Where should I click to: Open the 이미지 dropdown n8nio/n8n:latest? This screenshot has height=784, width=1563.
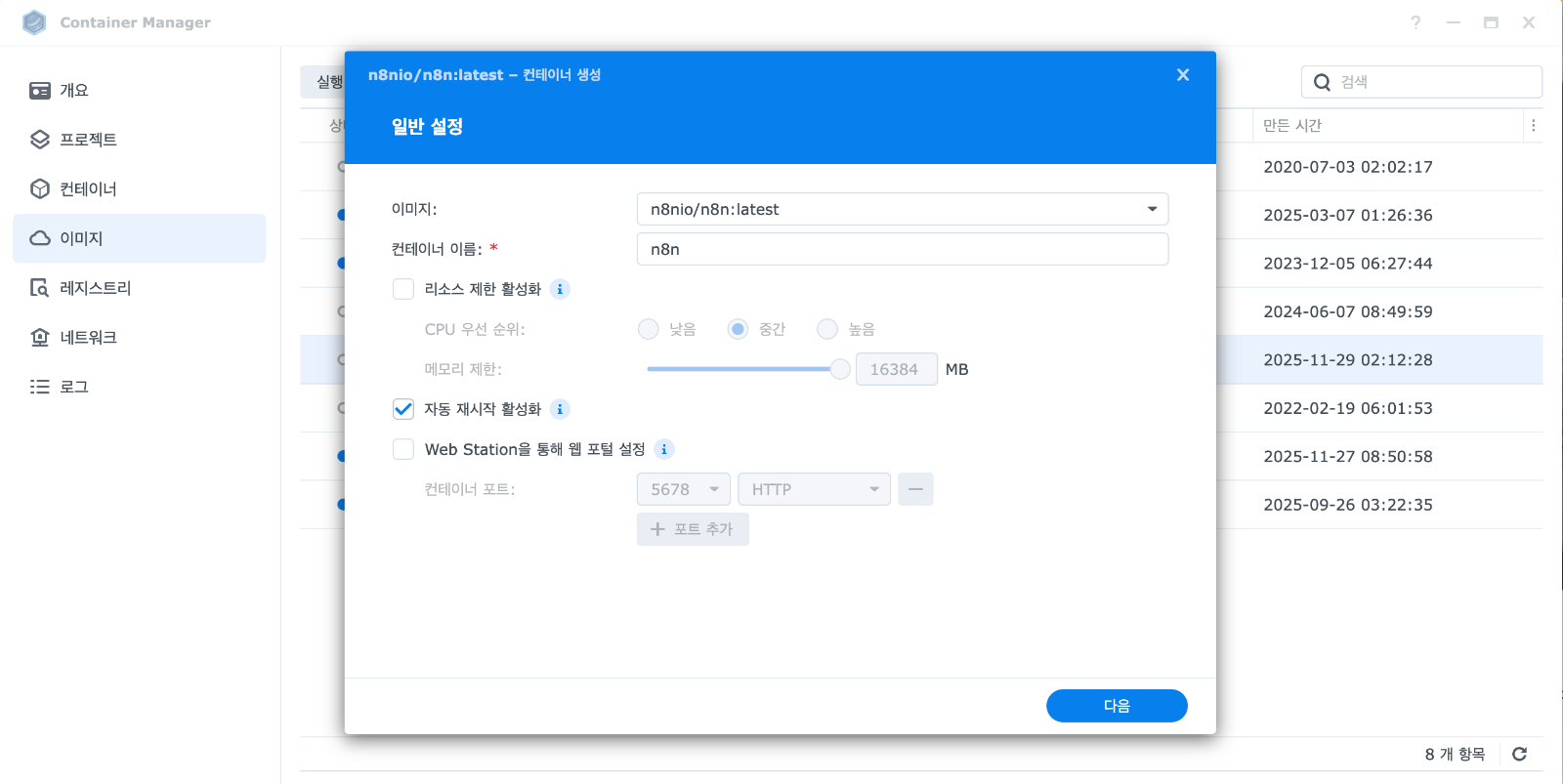(903, 209)
